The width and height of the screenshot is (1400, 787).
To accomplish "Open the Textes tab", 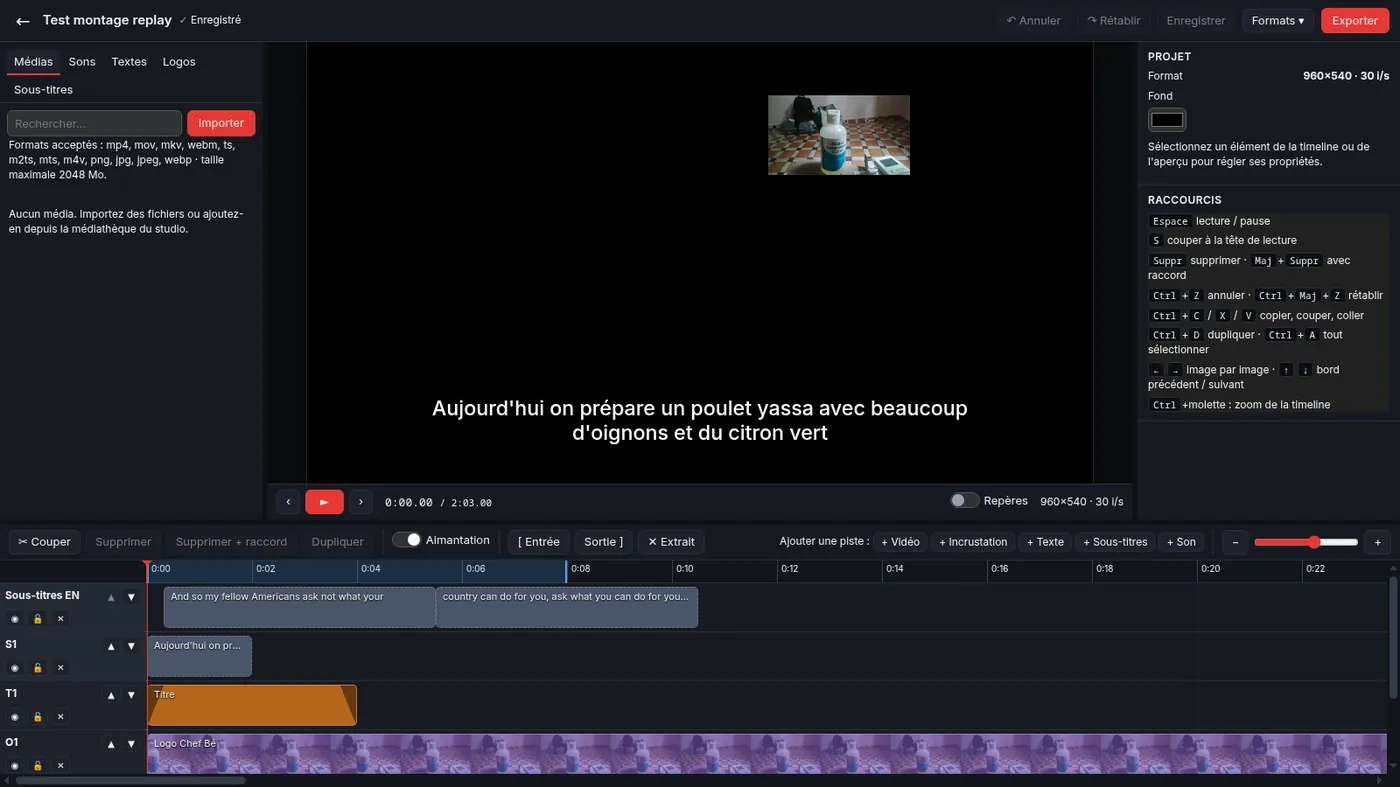I will click(x=129, y=62).
